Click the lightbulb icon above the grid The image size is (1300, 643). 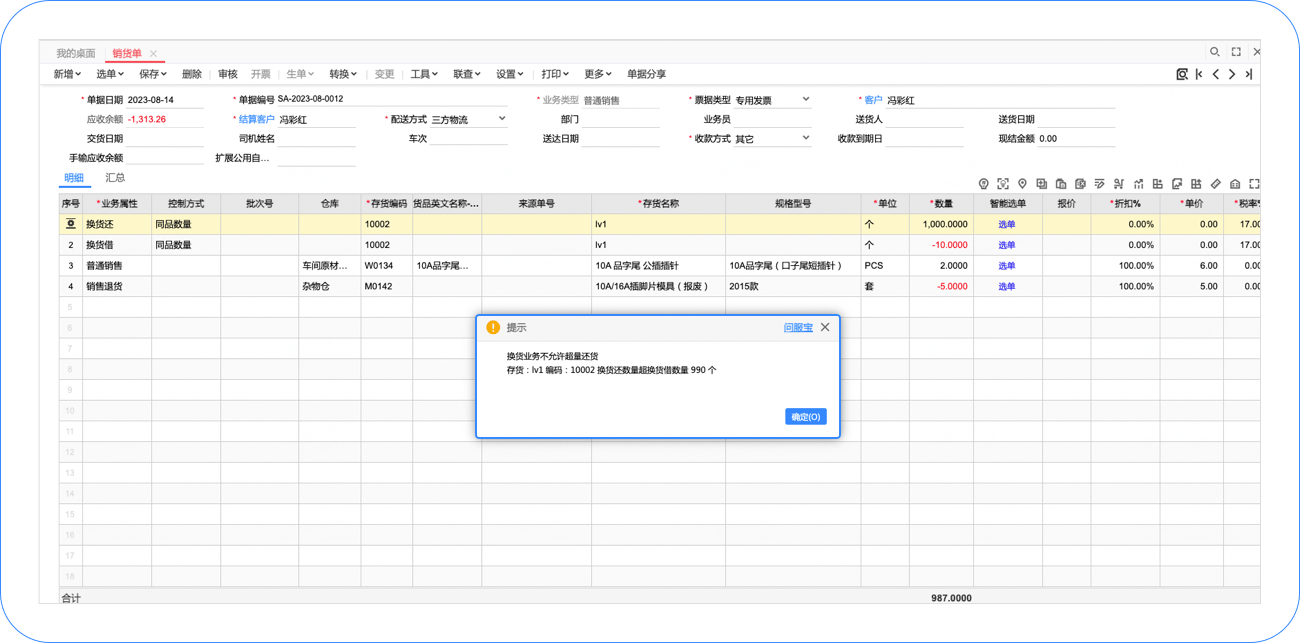[983, 184]
